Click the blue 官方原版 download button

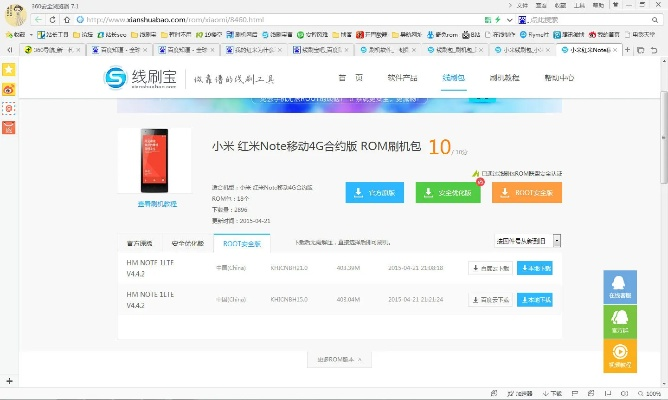click(374, 193)
